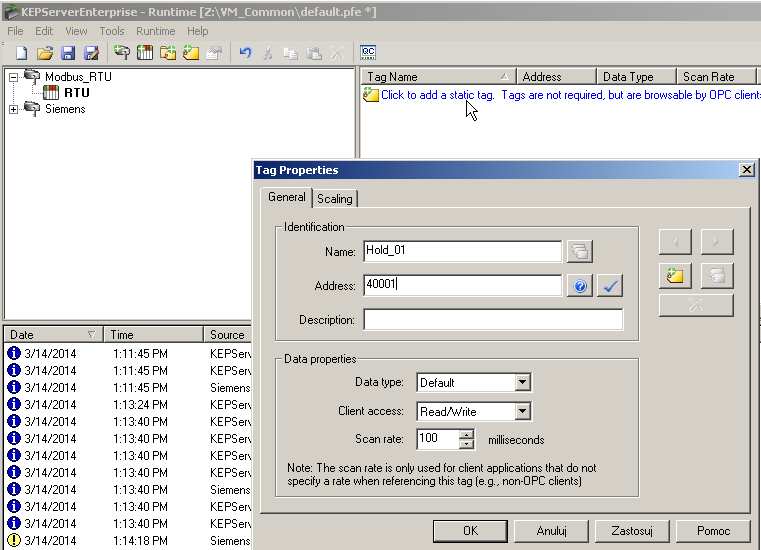Click the checkmark to validate address
The height and width of the screenshot is (550, 761).
click(610, 286)
